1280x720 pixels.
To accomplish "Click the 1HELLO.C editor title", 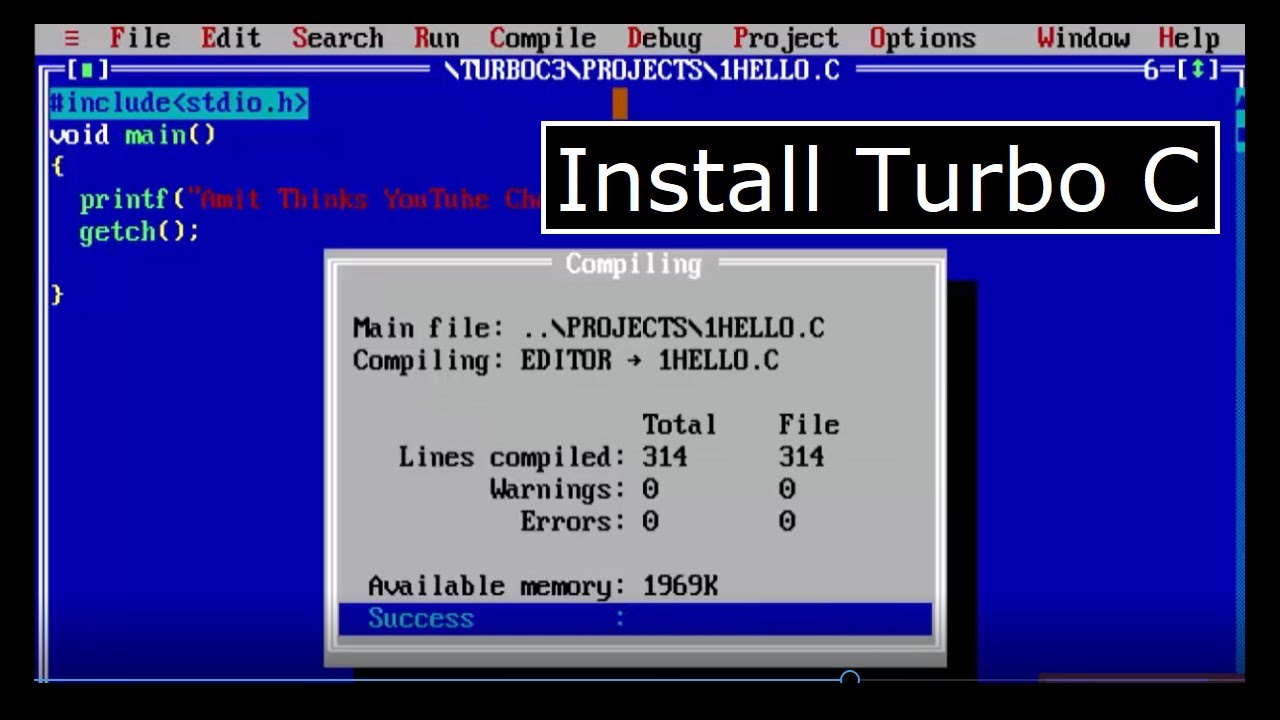I will [x=641, y=71].
